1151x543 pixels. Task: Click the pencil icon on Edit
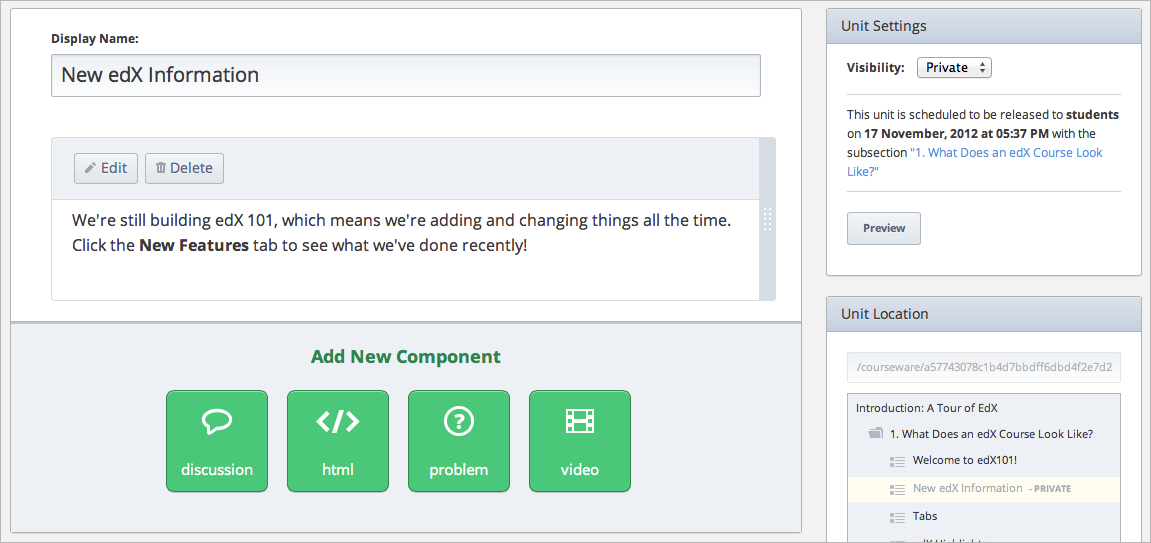(x=90, y=168)
